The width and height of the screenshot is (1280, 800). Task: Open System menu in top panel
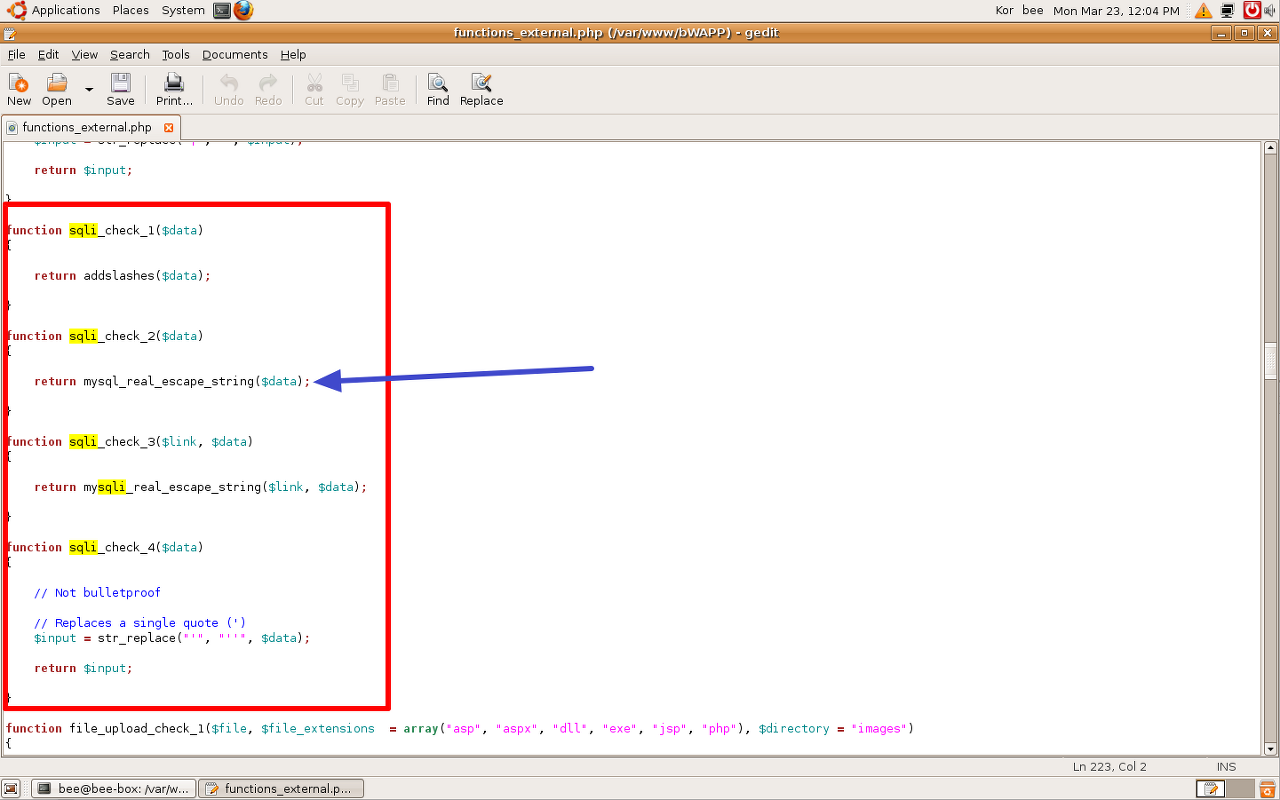coord(183,10)
